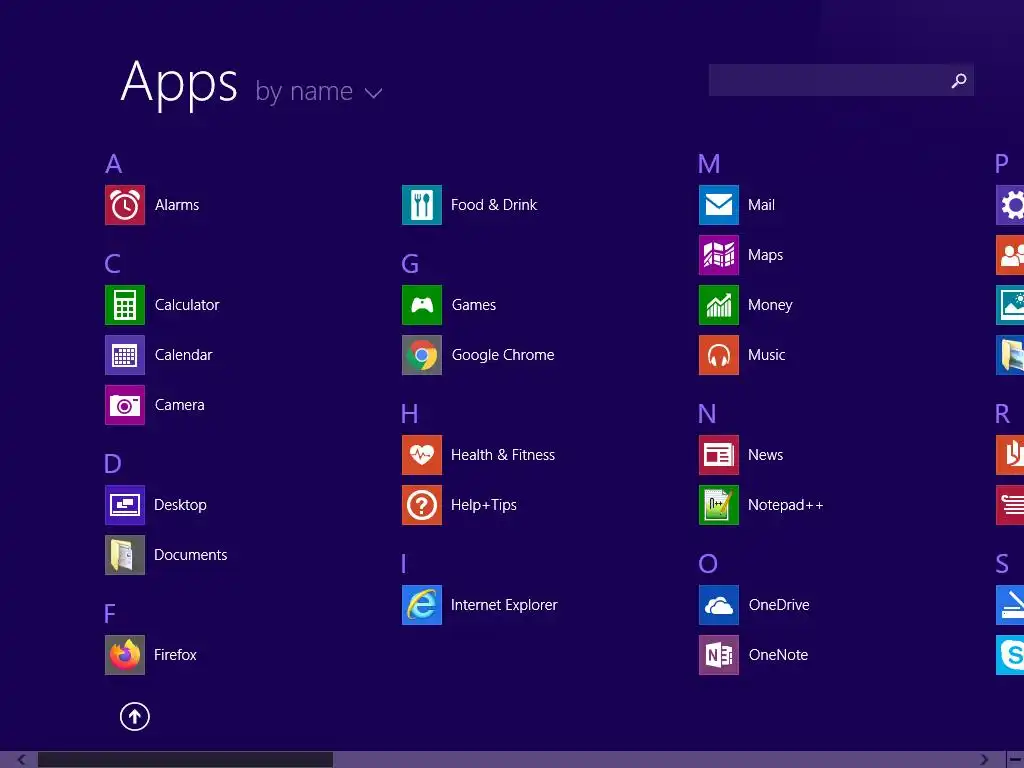The image size is (1024, 768).
Task: Open PC settings gear icon
Action: pyautogui.click(x=1010, y=205)
